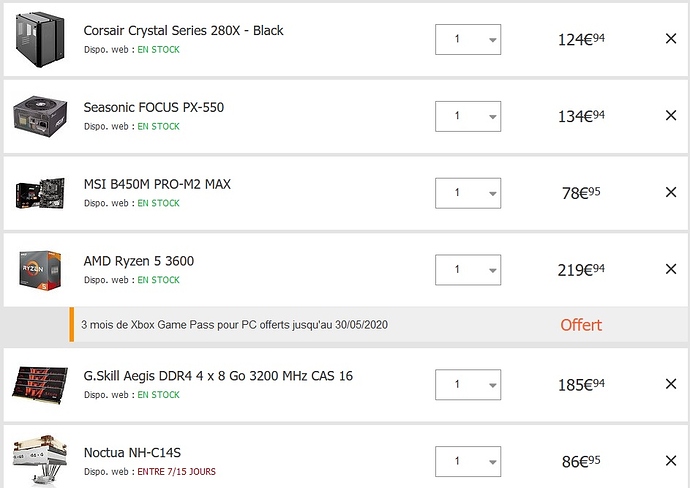Open AMD Ryzen 5 3600 product page
The height and width of the screenshot is (488, 690).
pyautogui.click(x=138, y=261)
